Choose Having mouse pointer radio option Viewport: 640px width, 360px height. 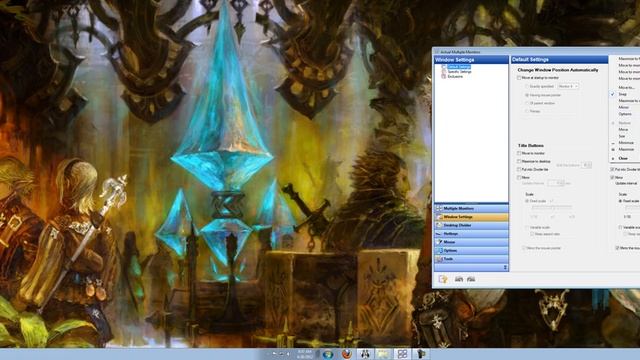coord(527,95)
